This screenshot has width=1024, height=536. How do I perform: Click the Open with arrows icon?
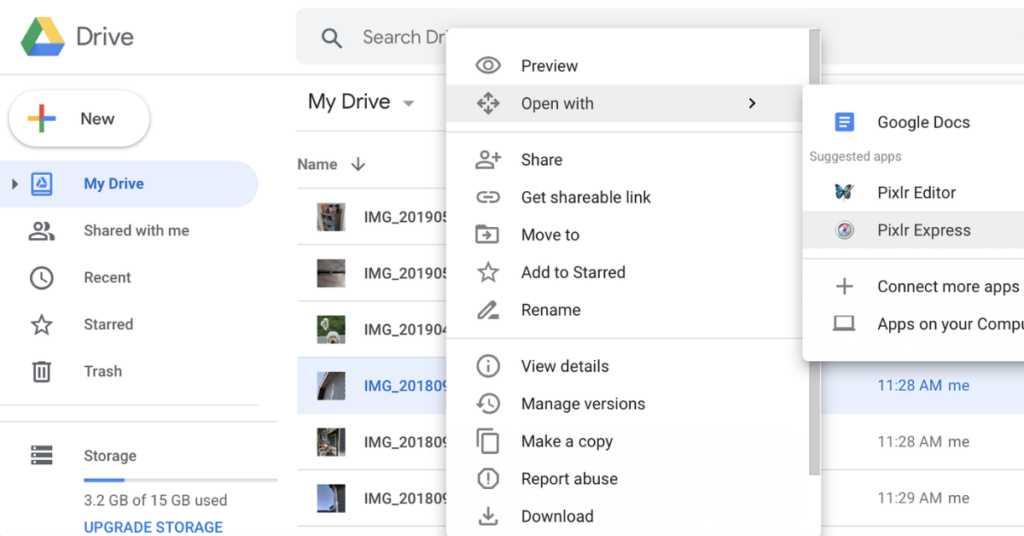tap(488, 103)
